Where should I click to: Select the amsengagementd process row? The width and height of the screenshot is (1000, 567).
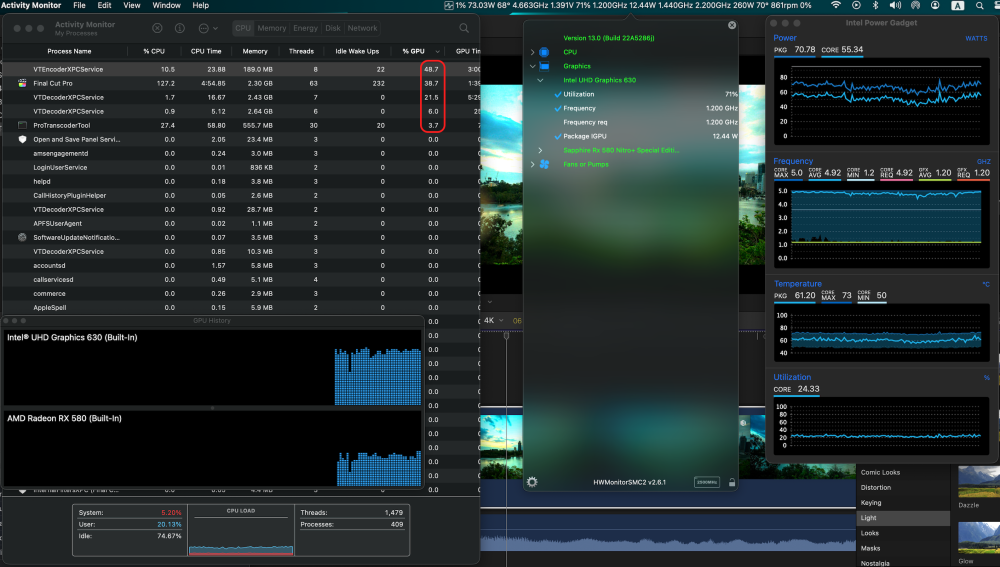point(241,153)
